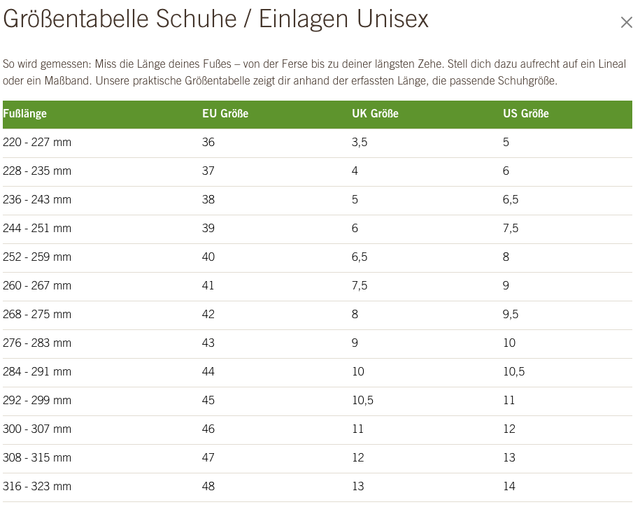Select EU size 38 cell
Image resolution: width=640 pixels, height=509 pixels.
click(208, 200)
